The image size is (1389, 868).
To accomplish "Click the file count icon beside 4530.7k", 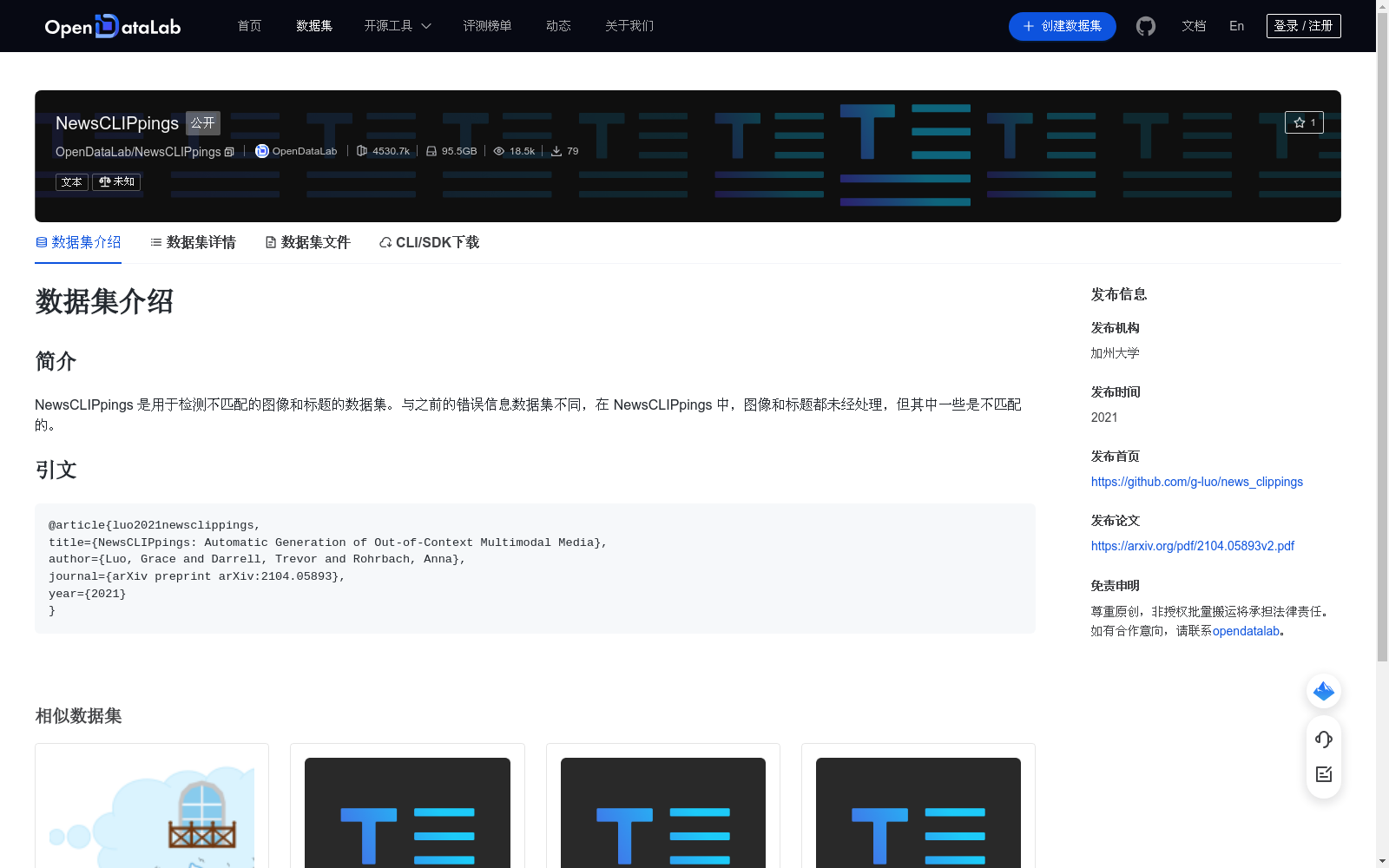I will (362, 151).
